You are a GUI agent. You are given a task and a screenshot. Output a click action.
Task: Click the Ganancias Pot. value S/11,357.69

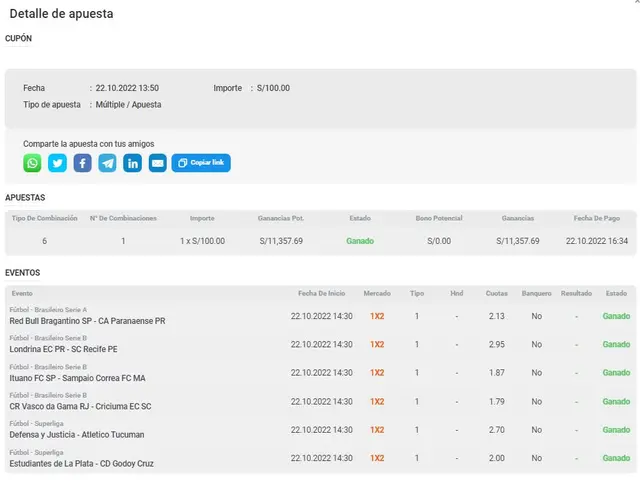tap(281, 241)
